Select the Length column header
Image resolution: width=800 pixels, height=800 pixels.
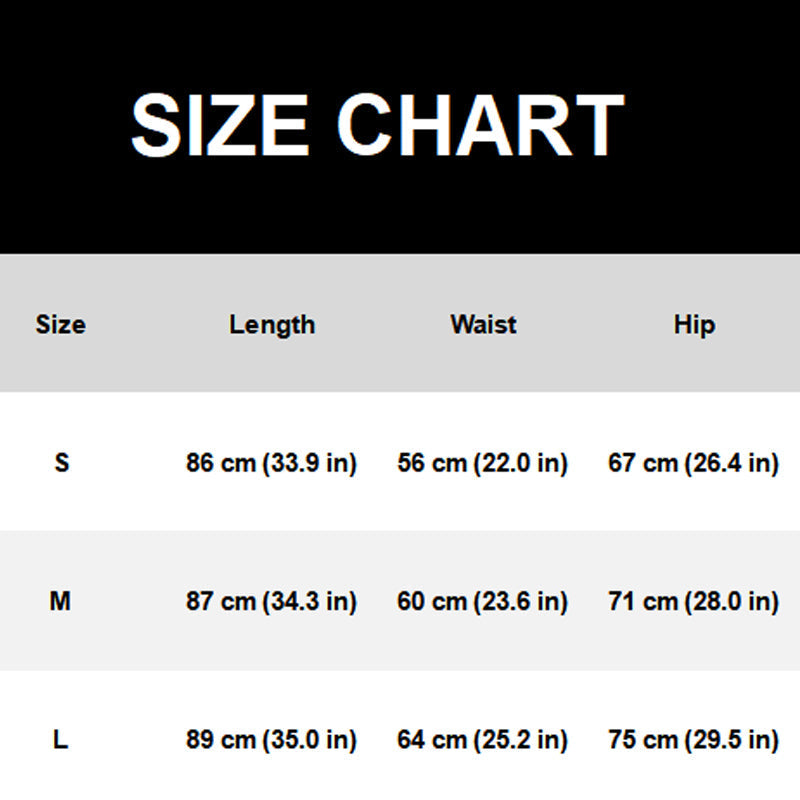[272, 324]
